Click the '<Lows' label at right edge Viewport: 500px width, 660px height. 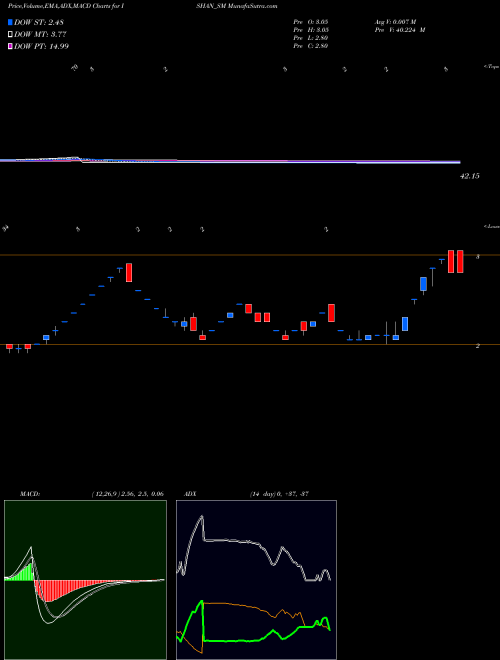(x=492, y=226)
